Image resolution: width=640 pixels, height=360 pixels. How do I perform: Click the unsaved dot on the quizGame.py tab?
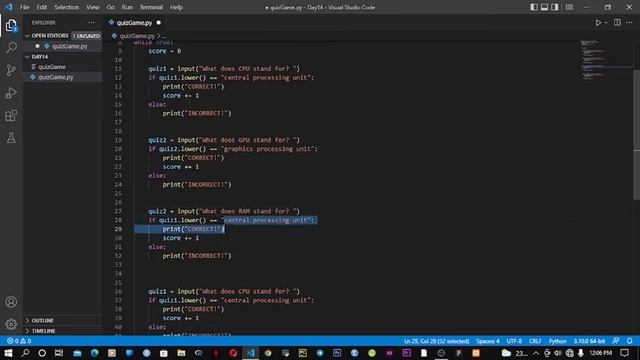pyautogui.click(x=159, y=23)
